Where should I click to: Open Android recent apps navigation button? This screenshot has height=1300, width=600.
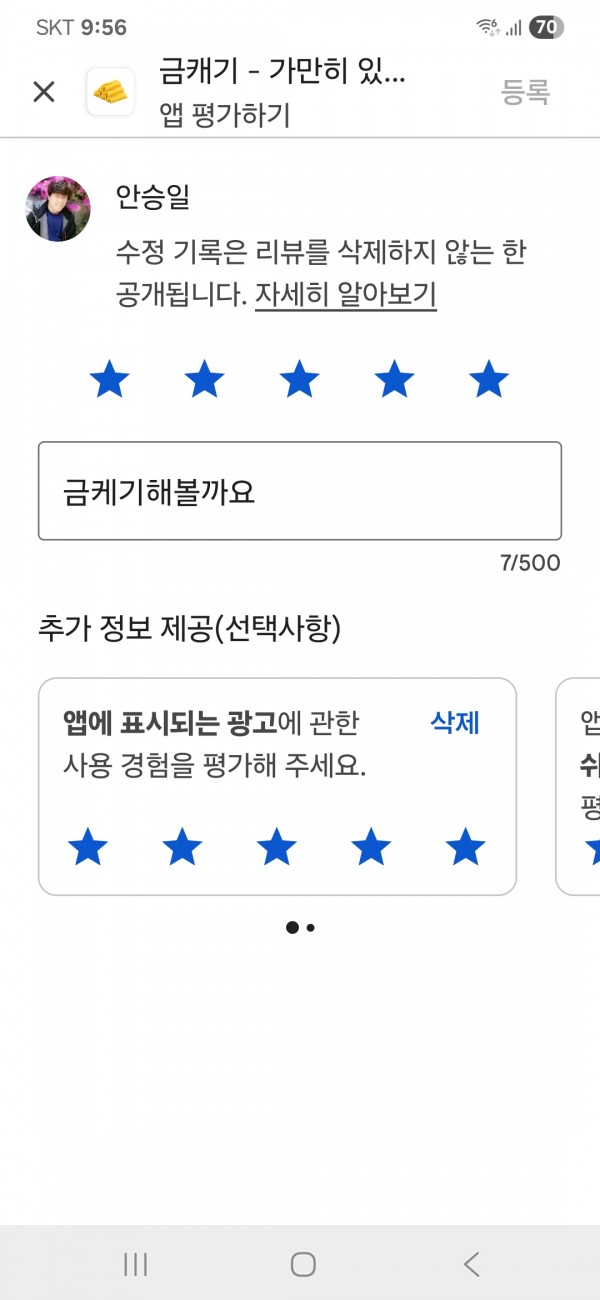[x=135, y=1264]
